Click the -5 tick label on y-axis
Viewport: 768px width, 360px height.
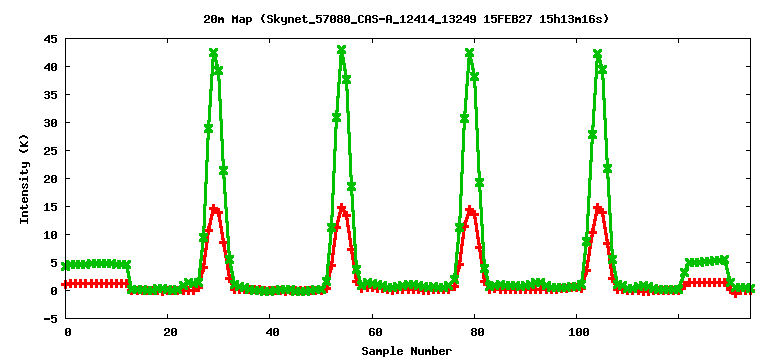(51, 319)
